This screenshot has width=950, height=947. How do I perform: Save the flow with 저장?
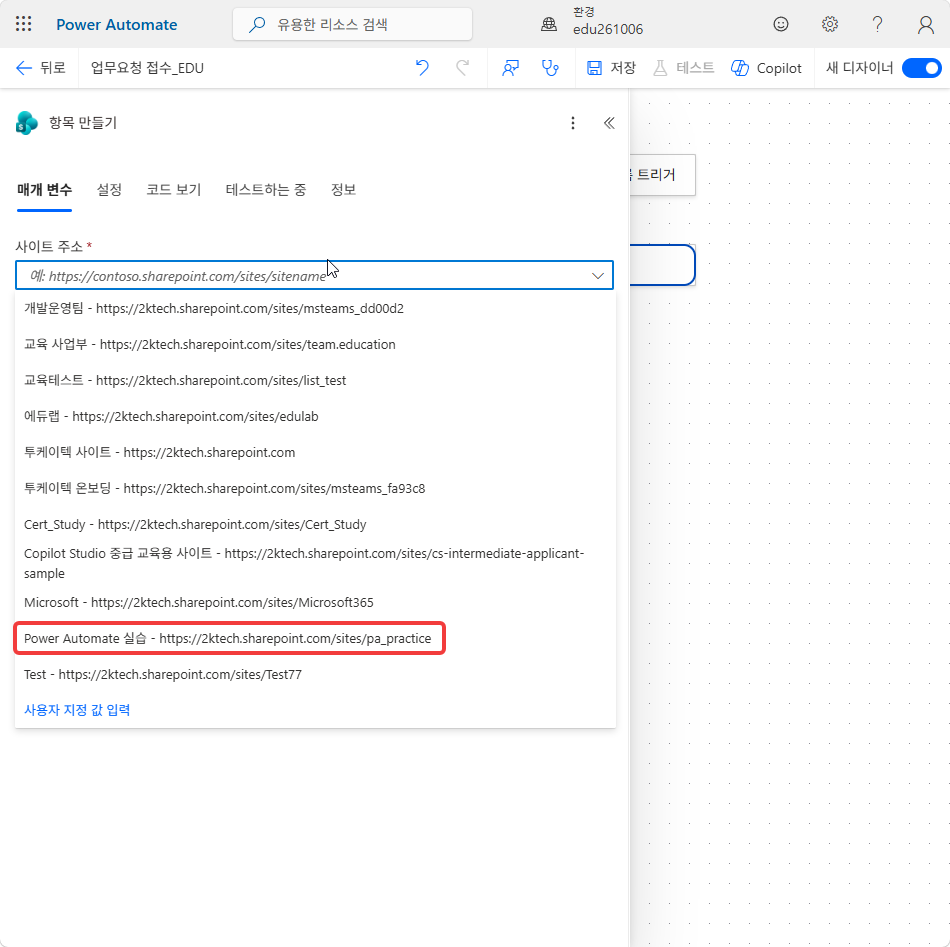tap(611, 68)
